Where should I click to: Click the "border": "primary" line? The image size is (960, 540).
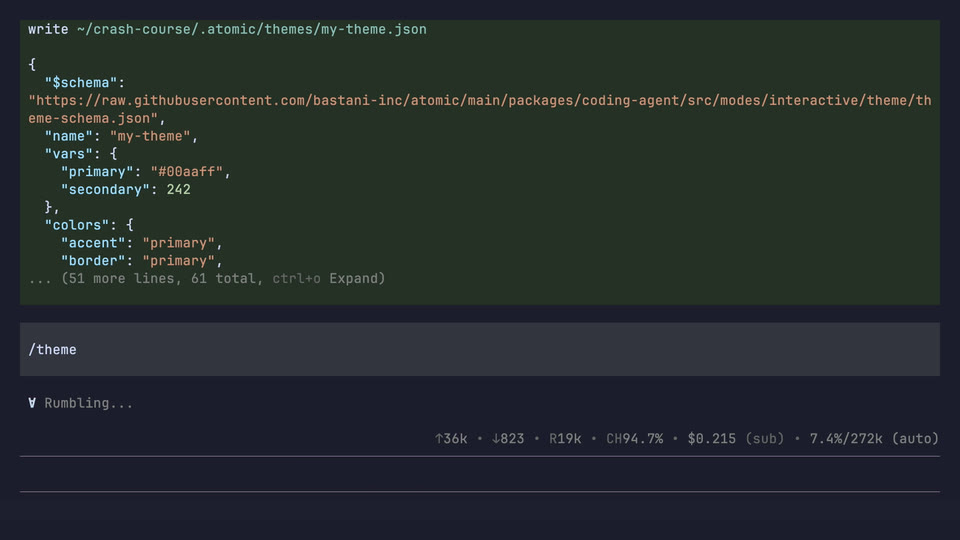[x=141, y=260]
